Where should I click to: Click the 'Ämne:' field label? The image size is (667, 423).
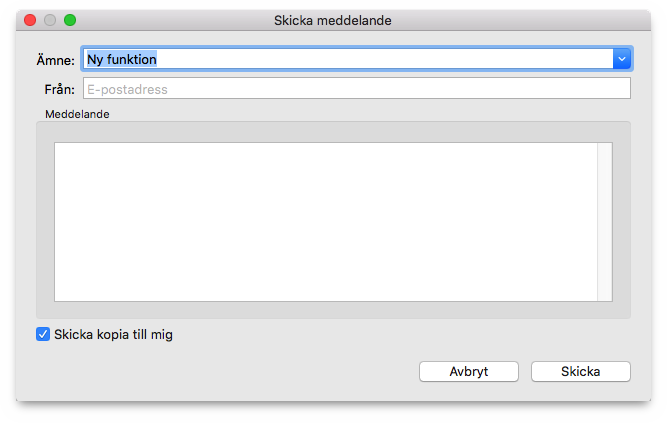click(55, 60)
